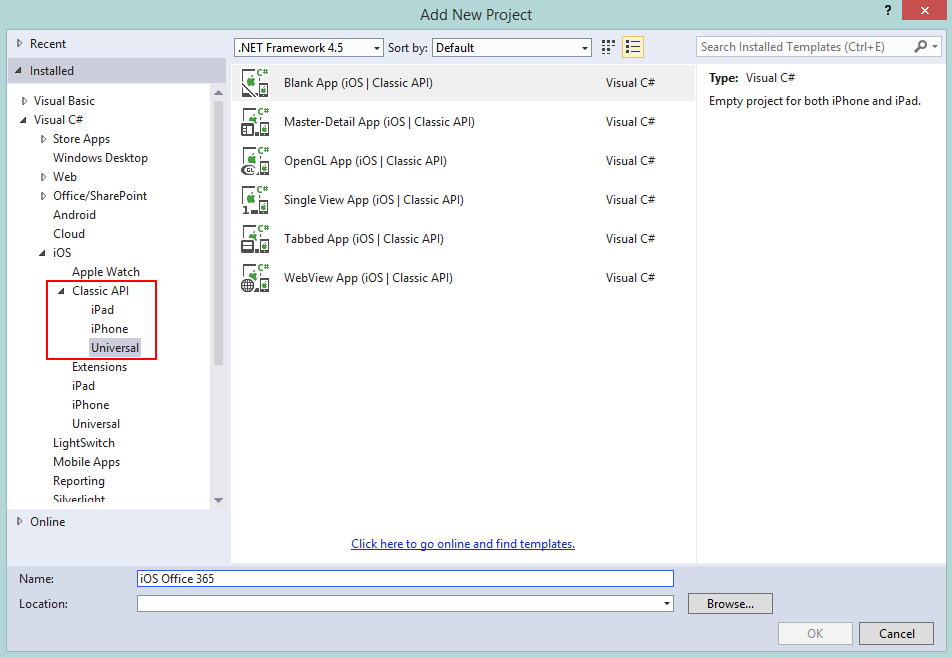Open the dialog help question mark

(888, 10)
